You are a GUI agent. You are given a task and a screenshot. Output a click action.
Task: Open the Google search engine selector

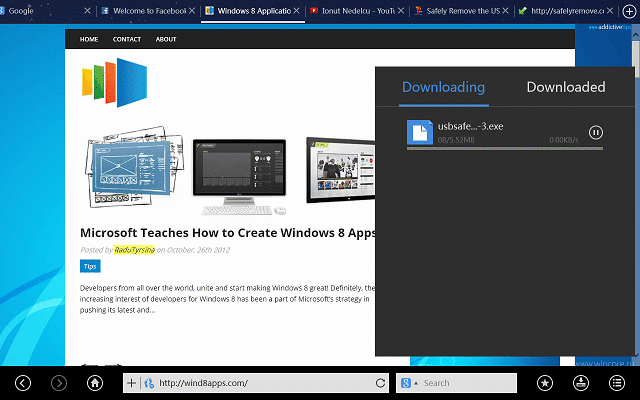click(409, 383)
